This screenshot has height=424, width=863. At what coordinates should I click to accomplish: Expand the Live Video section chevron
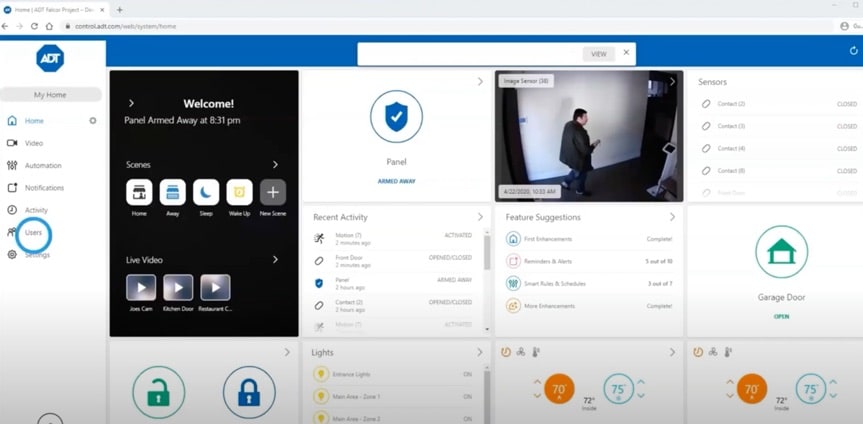point(275,259)
